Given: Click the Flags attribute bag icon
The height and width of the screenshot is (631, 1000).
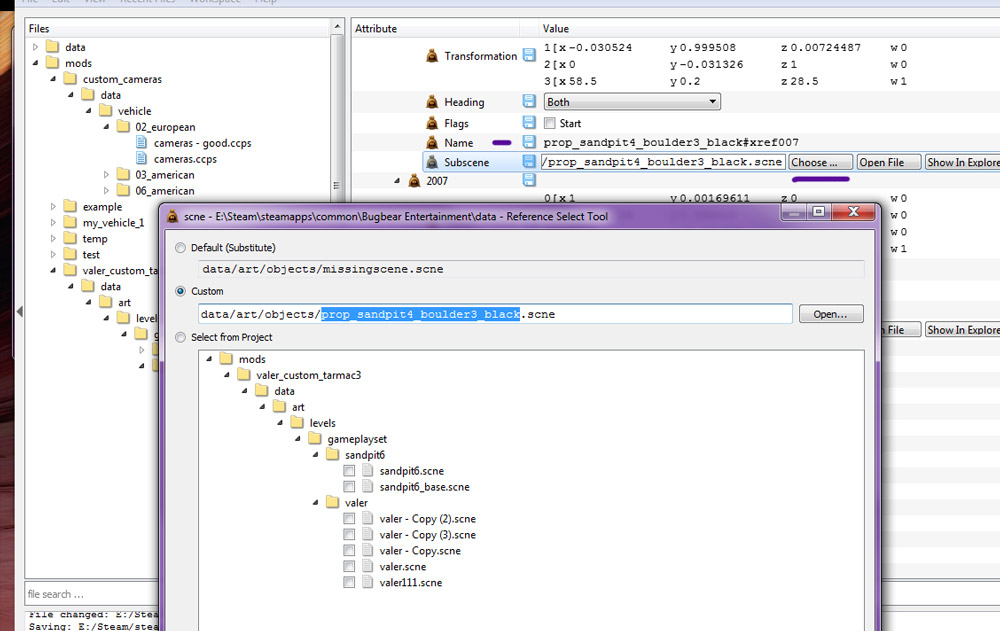Looking at the screenshot, I should coord(432,123).
